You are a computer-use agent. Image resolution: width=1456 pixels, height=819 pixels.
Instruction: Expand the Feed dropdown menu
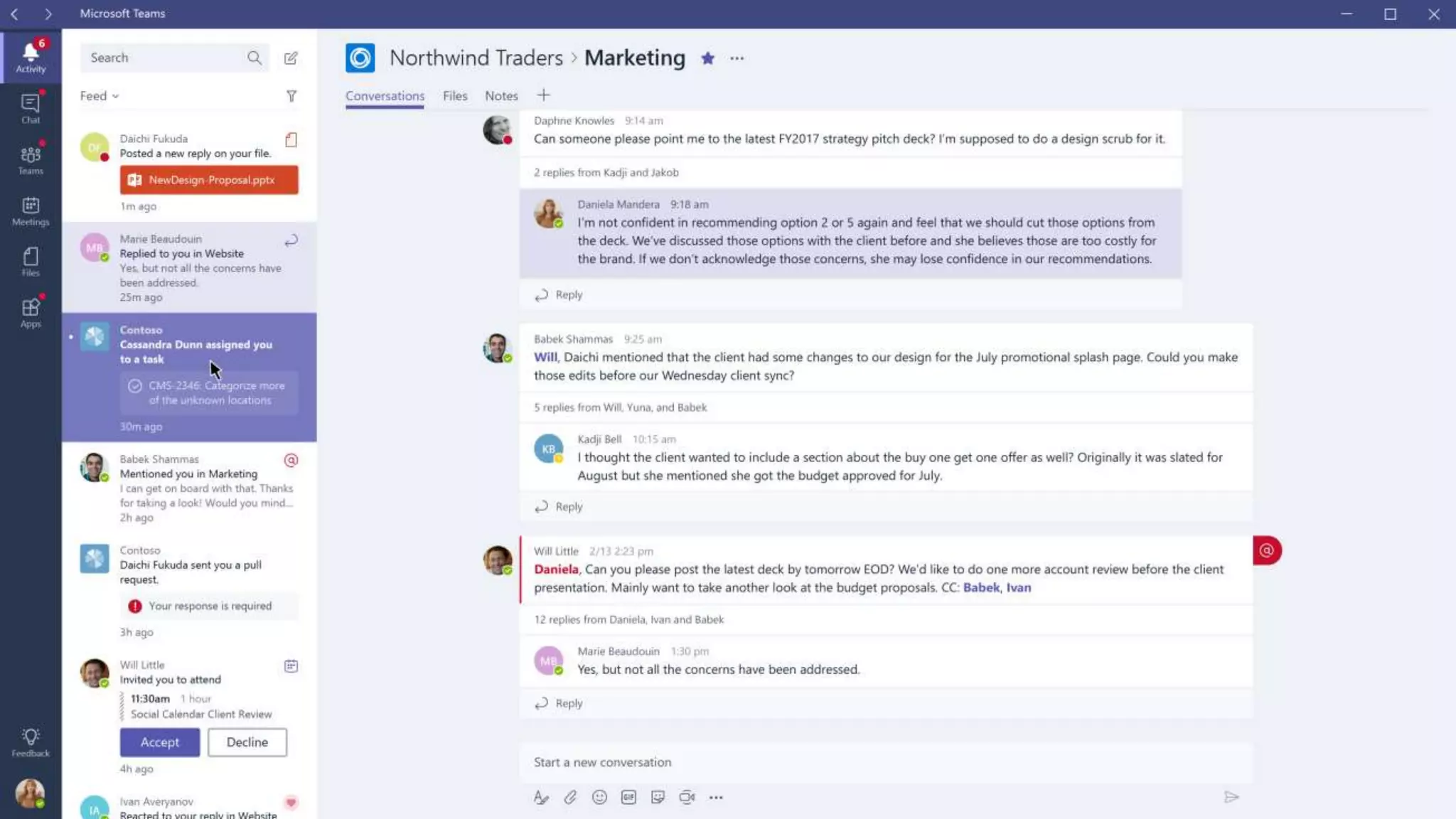point(99,96)
